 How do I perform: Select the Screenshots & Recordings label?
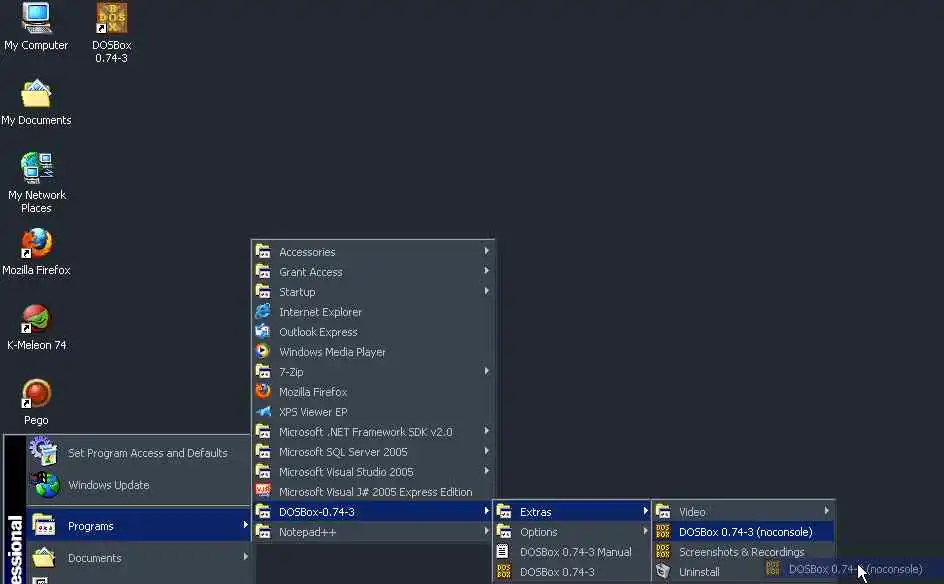tap(741, 551)
